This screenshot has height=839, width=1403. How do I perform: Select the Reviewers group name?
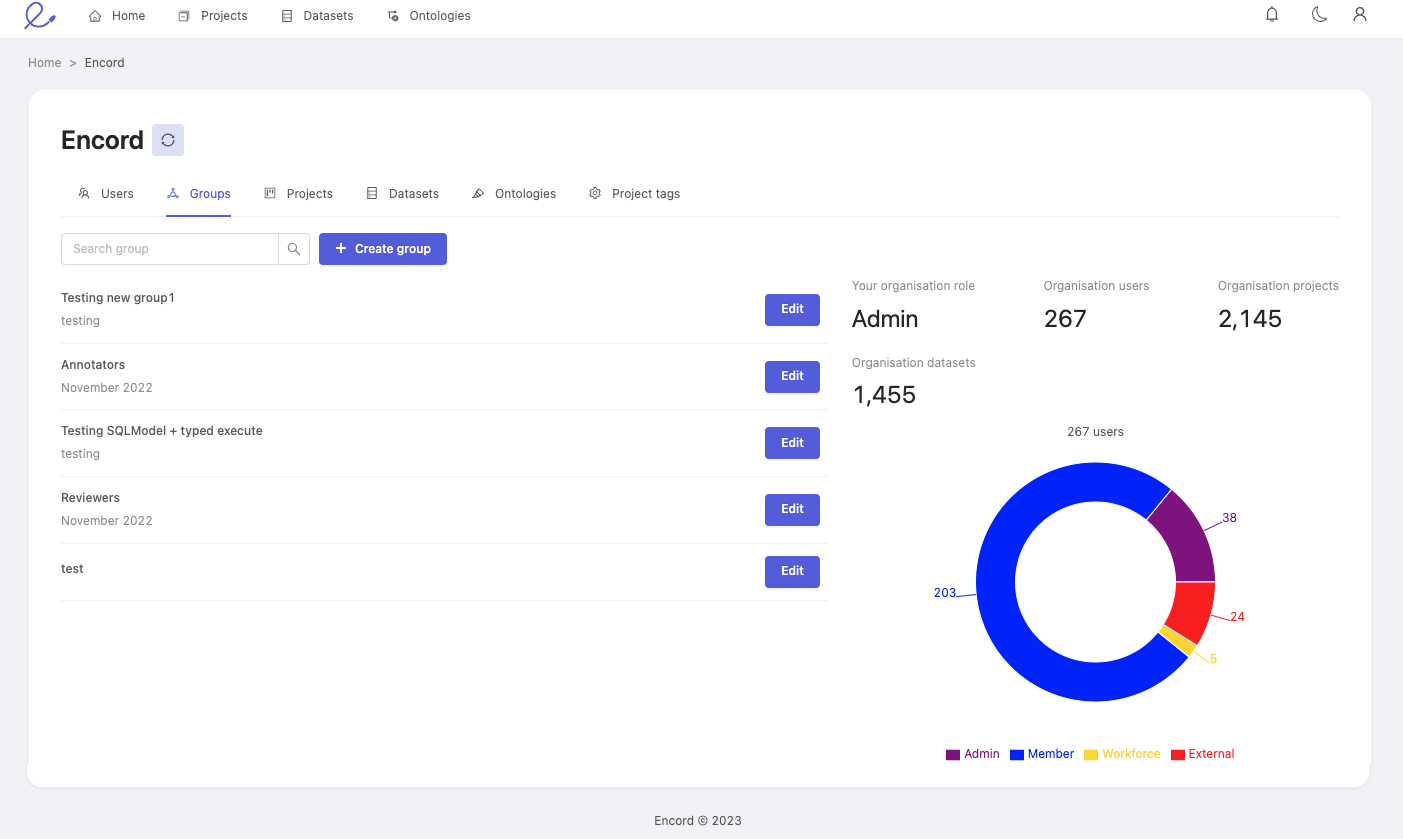point(90,498)
